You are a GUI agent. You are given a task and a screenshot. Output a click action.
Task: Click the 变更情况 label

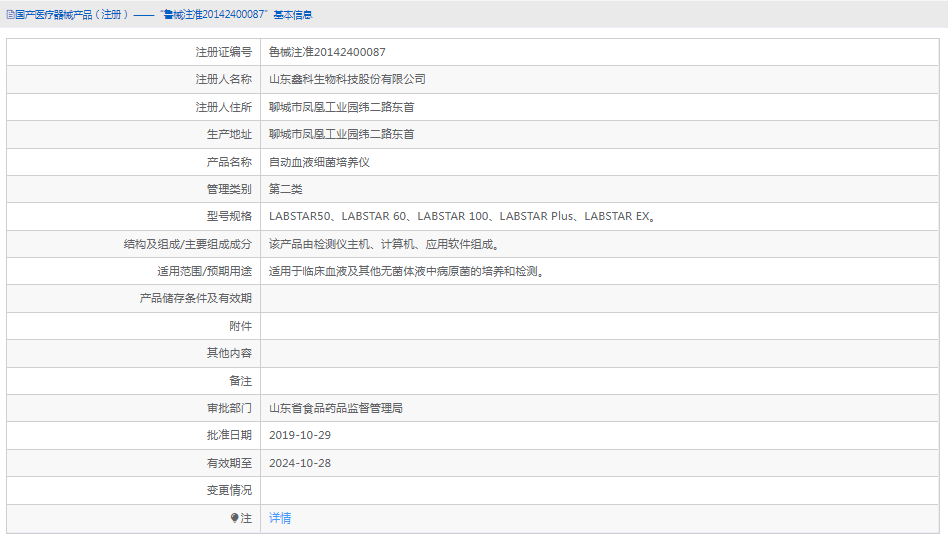229,490
